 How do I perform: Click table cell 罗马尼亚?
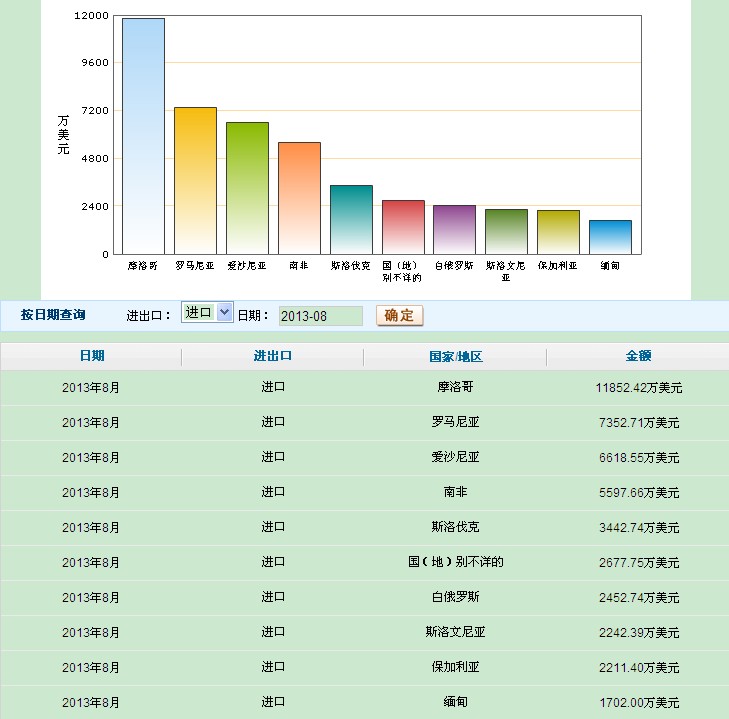pyautogui.click(x=455, y=422)
